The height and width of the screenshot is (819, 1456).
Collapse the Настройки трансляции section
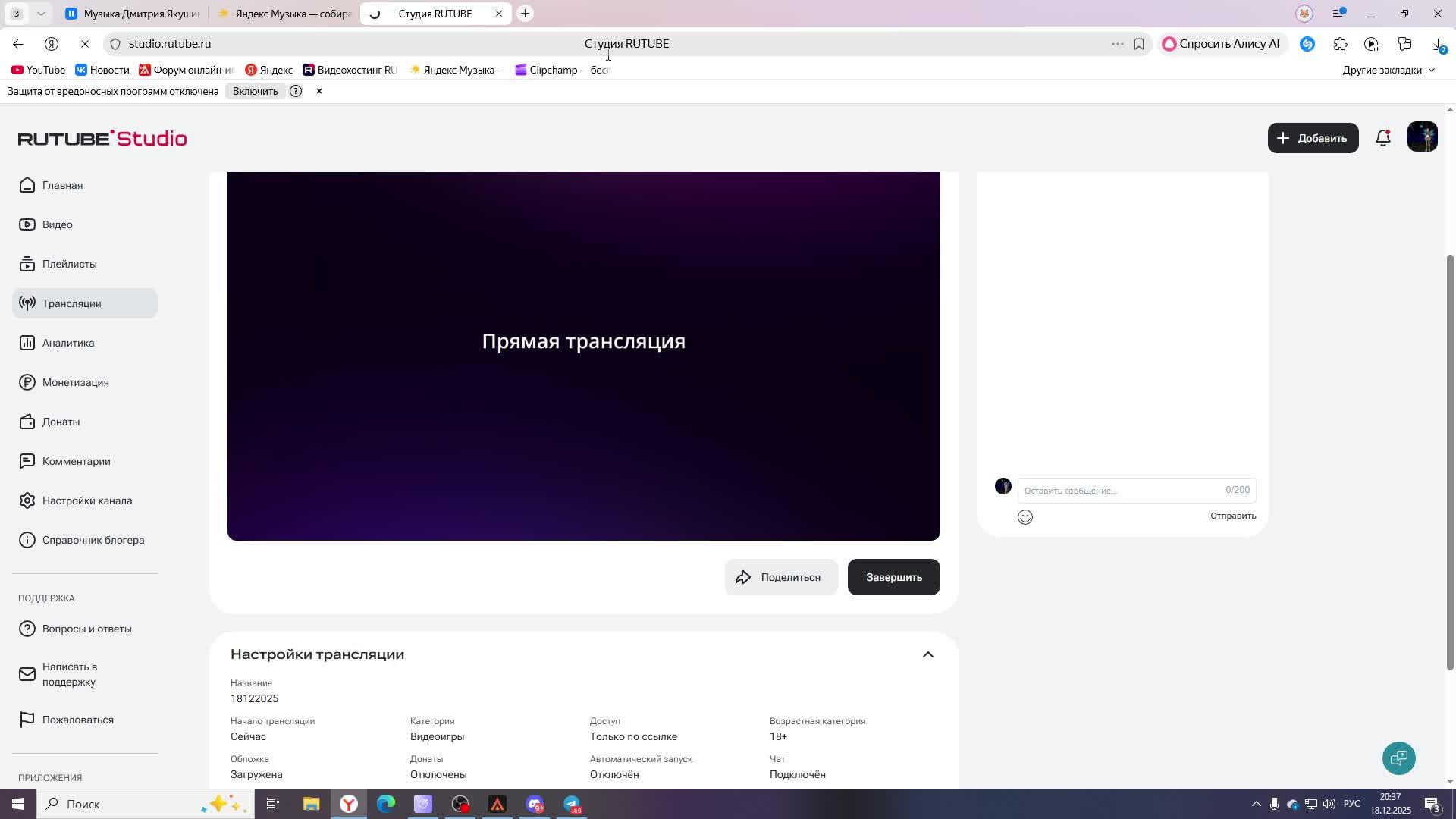pyautogui.click(x=928, y=654)
